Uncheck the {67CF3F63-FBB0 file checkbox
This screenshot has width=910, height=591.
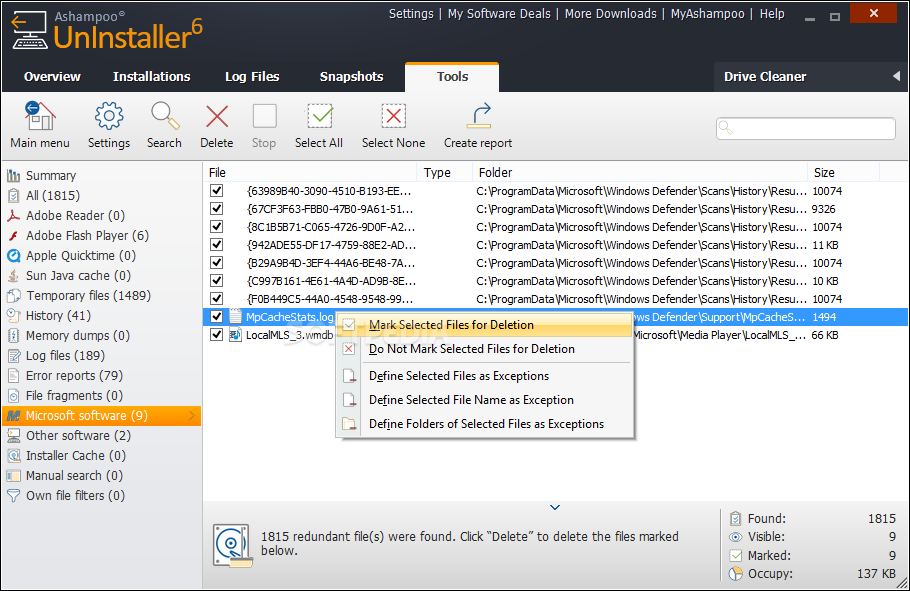point(216,209)
